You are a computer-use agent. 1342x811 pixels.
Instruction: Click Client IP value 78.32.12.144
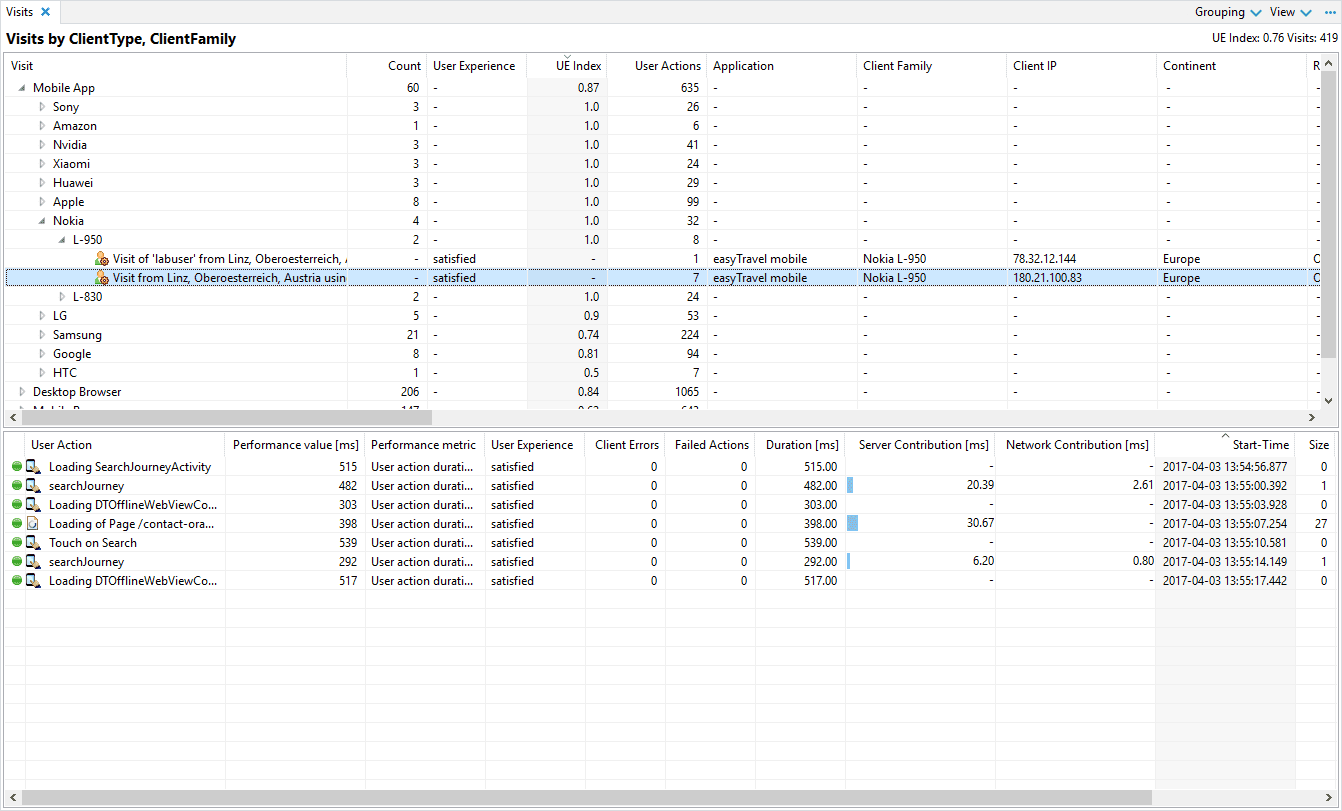coord(1044,259)
